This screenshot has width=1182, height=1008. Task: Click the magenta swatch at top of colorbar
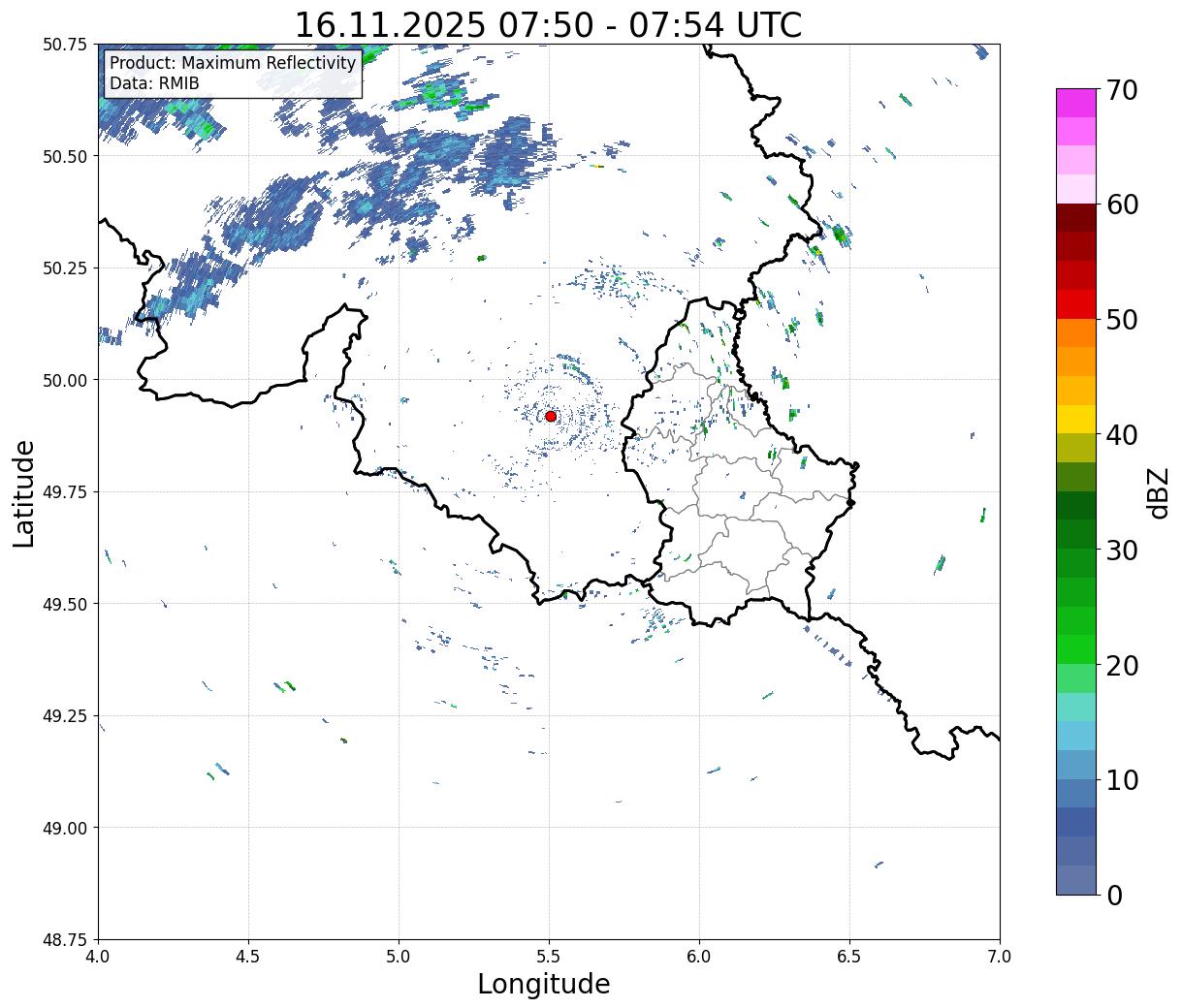[1076, 103]
